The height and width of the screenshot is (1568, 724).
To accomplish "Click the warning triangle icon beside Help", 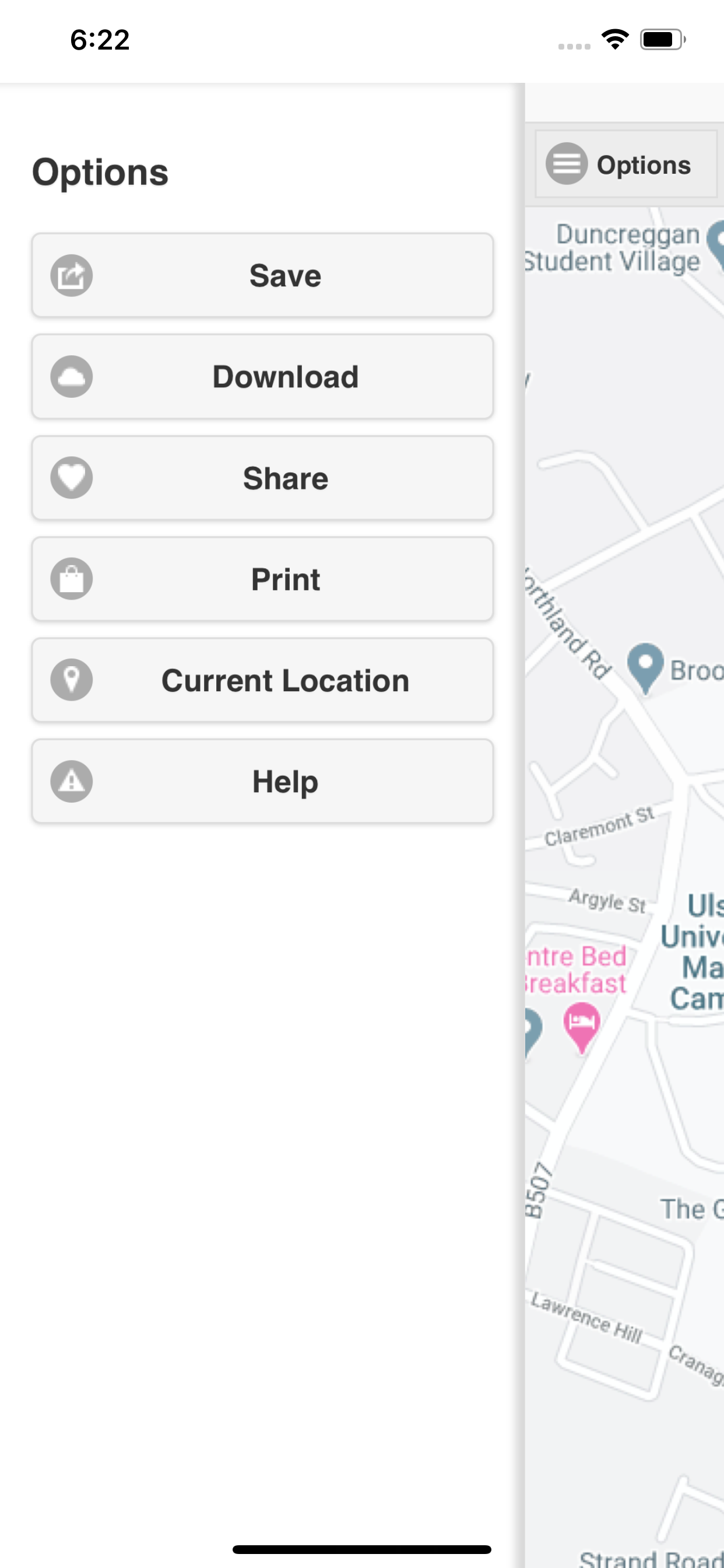I will coord(71,781).
